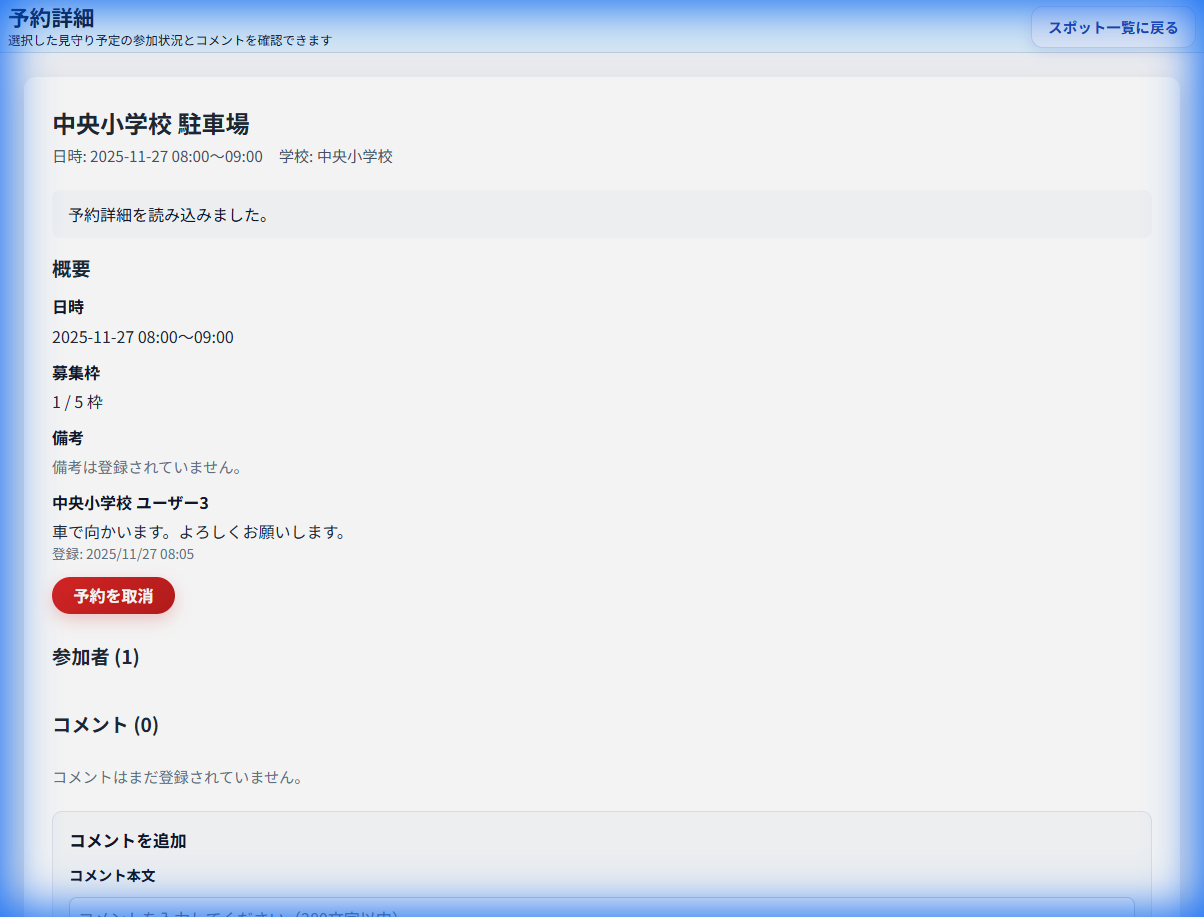Click the 参加者 (1) heading
Screen dimensions: 1204x917
95,657
